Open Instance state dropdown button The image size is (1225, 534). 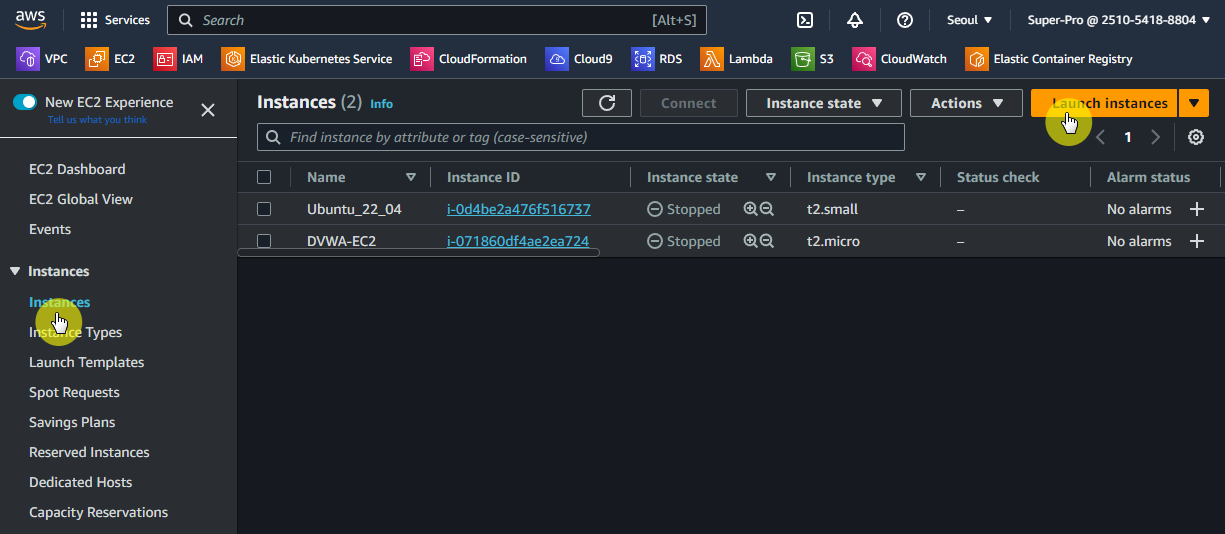tap(825, 103)
